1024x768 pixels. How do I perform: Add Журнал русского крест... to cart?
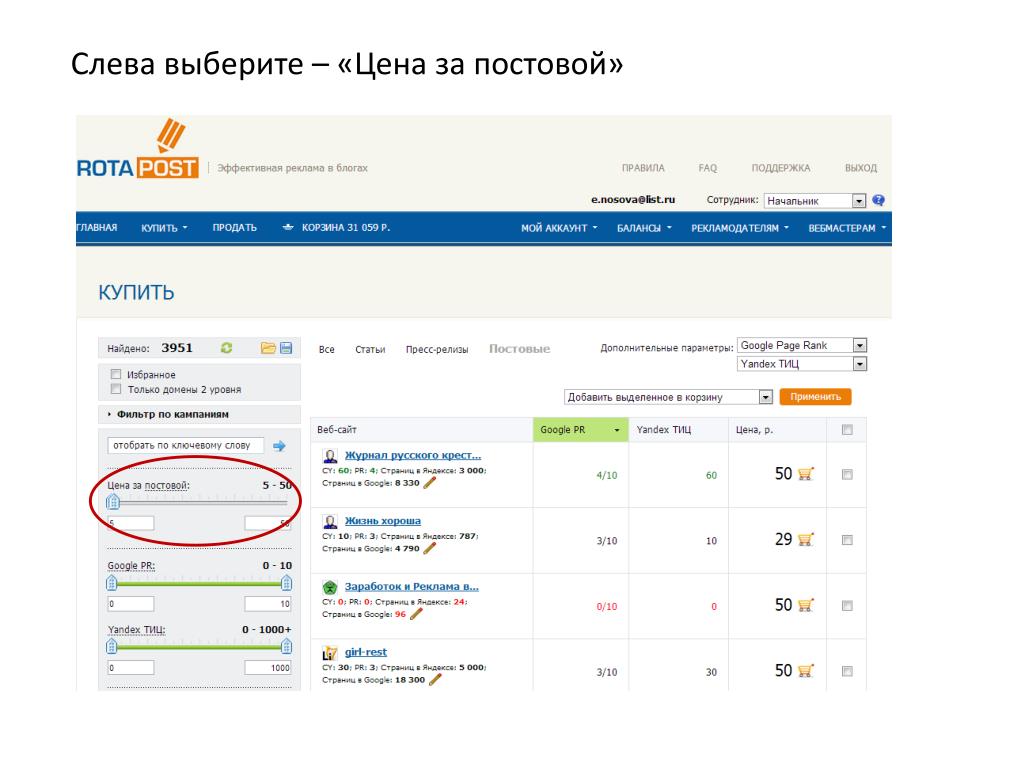pyautogui.click(x=806, y=474)
